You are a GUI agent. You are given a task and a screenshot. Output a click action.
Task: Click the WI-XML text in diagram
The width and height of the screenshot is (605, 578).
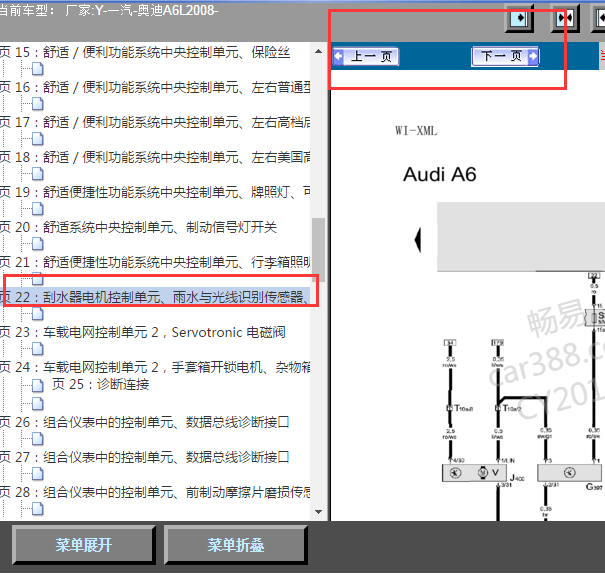point(416,131)
